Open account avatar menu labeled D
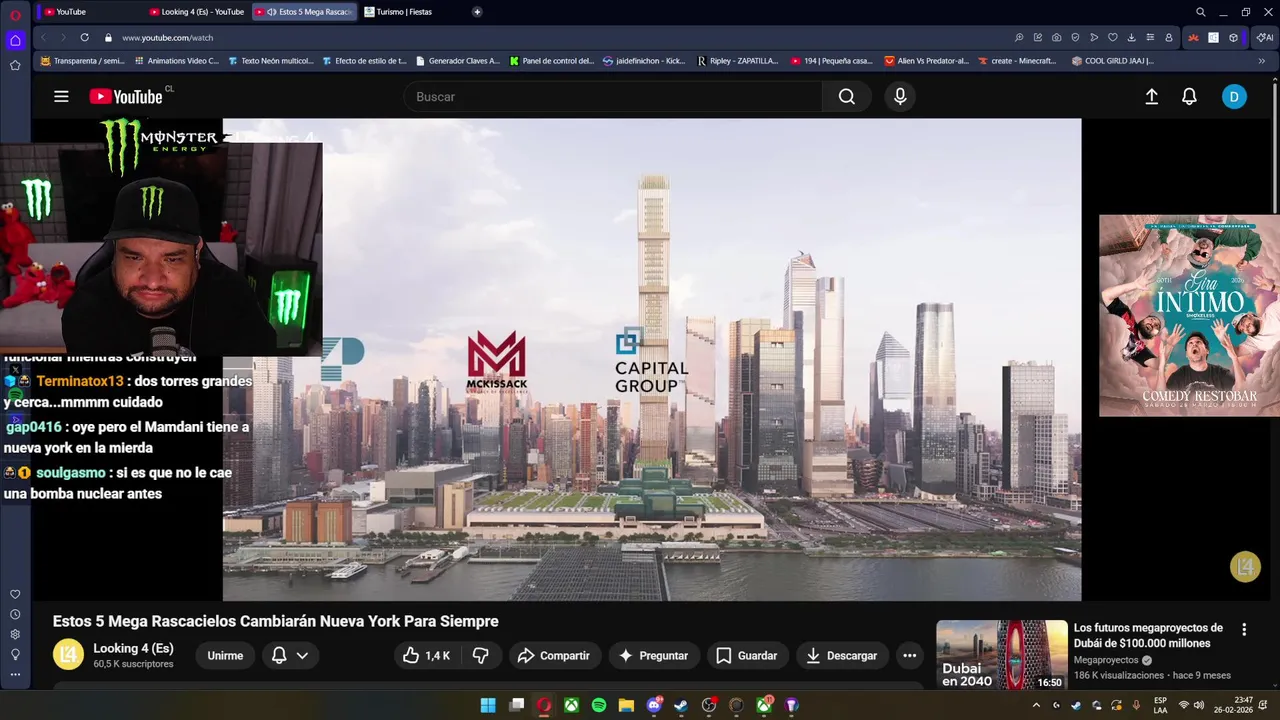This screenshot has height=720, width=1280. 1234,97
